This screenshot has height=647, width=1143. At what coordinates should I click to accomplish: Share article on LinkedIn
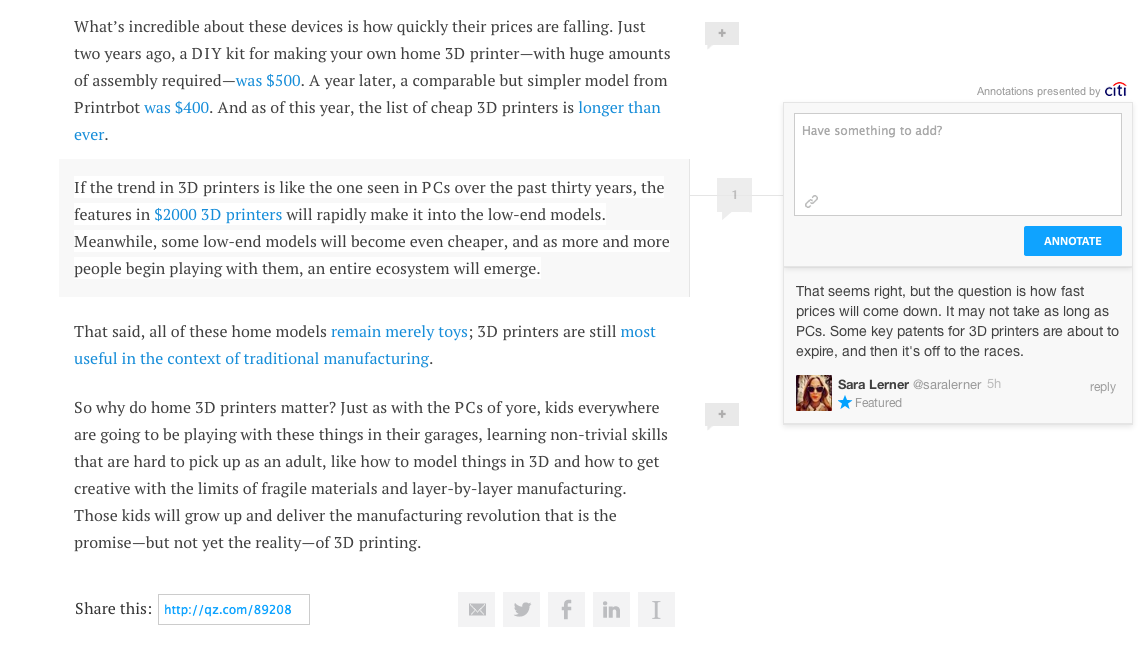click(x=612, y=609)
